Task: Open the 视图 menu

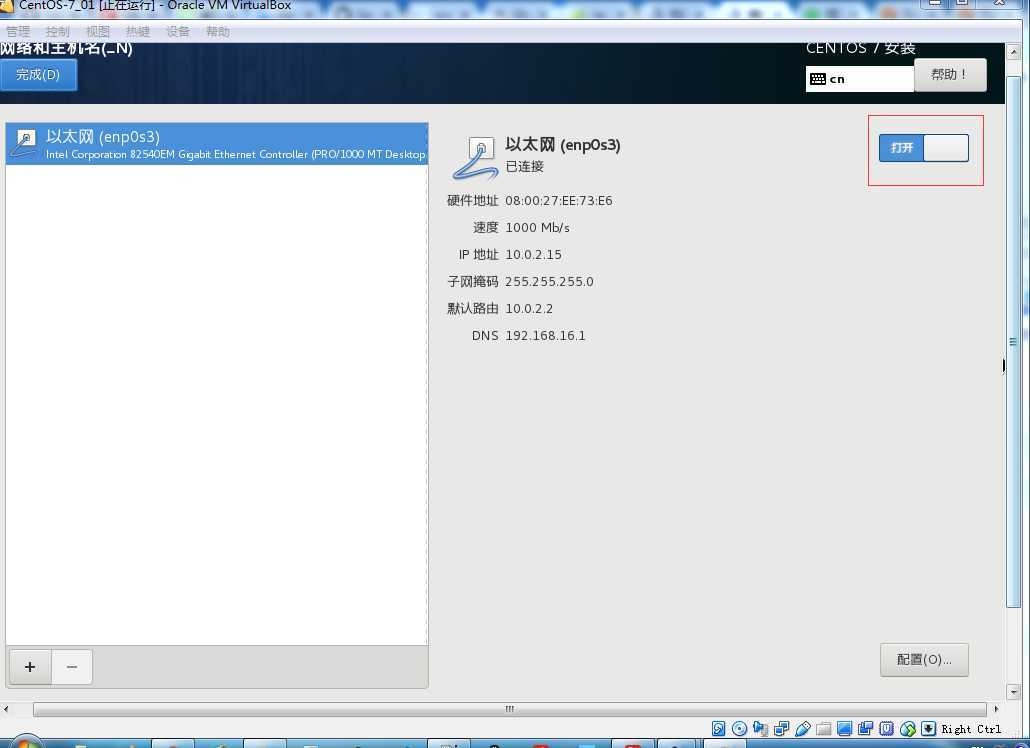Action: pyautogui.click(x=98, y=32)
